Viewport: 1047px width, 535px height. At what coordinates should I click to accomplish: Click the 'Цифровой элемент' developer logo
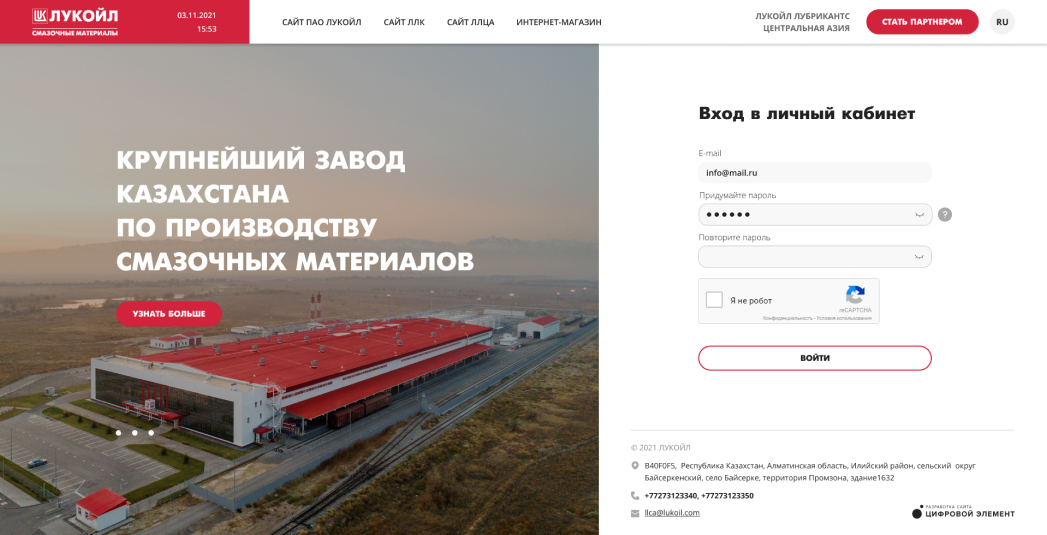(x=963, y=512)
